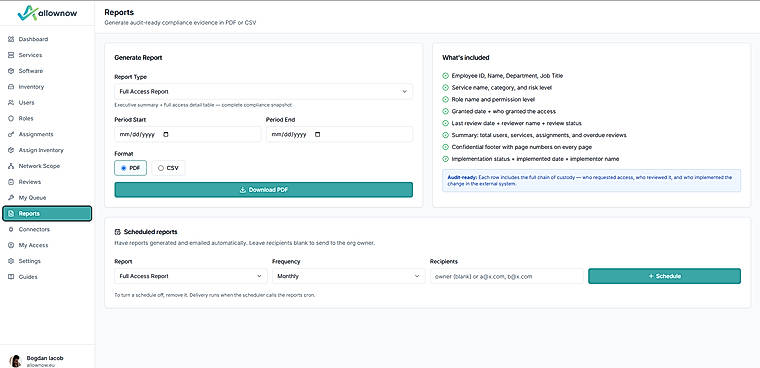Click the Dashboard sidebar icon
This screenshot has width=760, height=368.
[x=11, y=39]
